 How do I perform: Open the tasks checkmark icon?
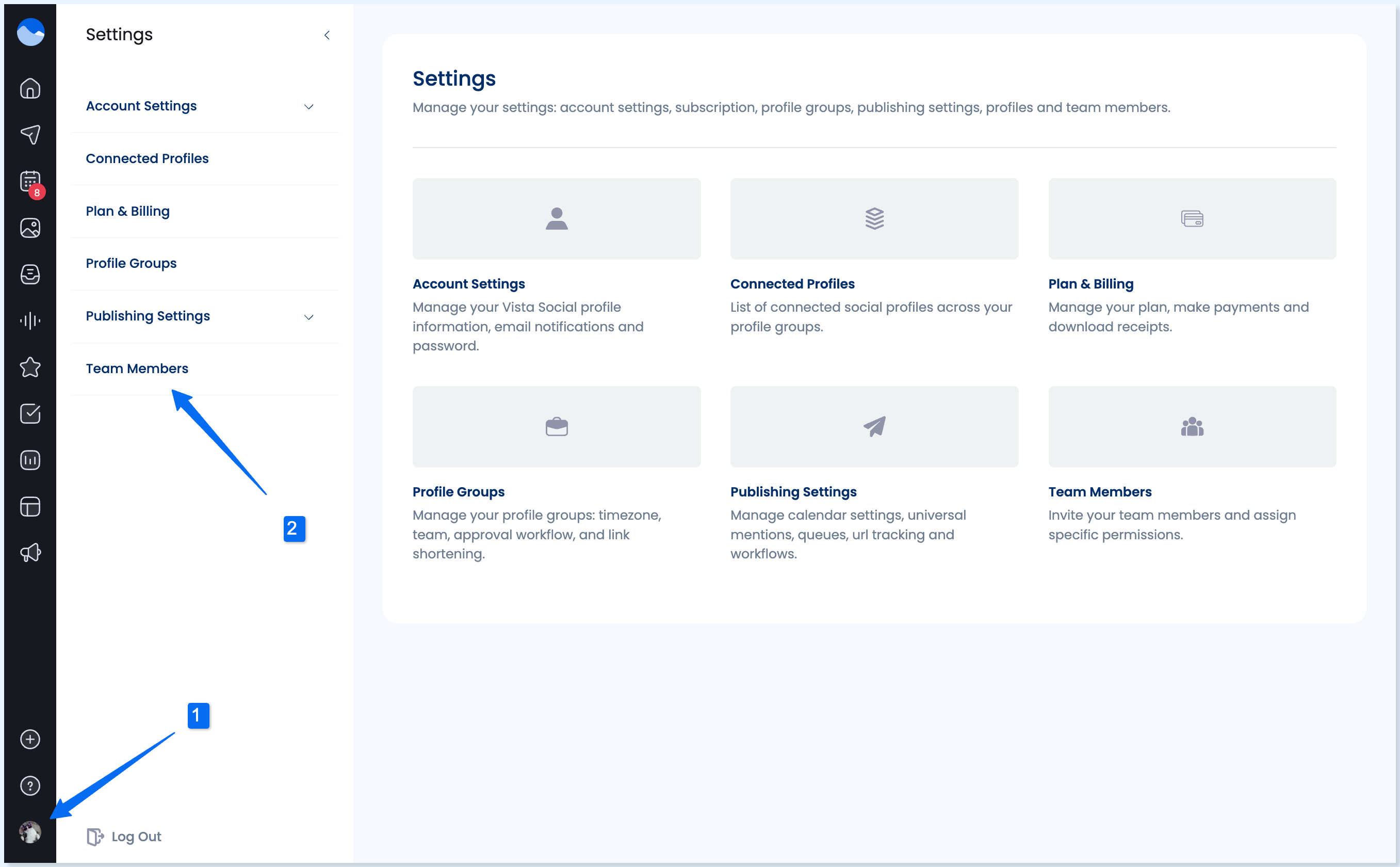tap(30, 414)
